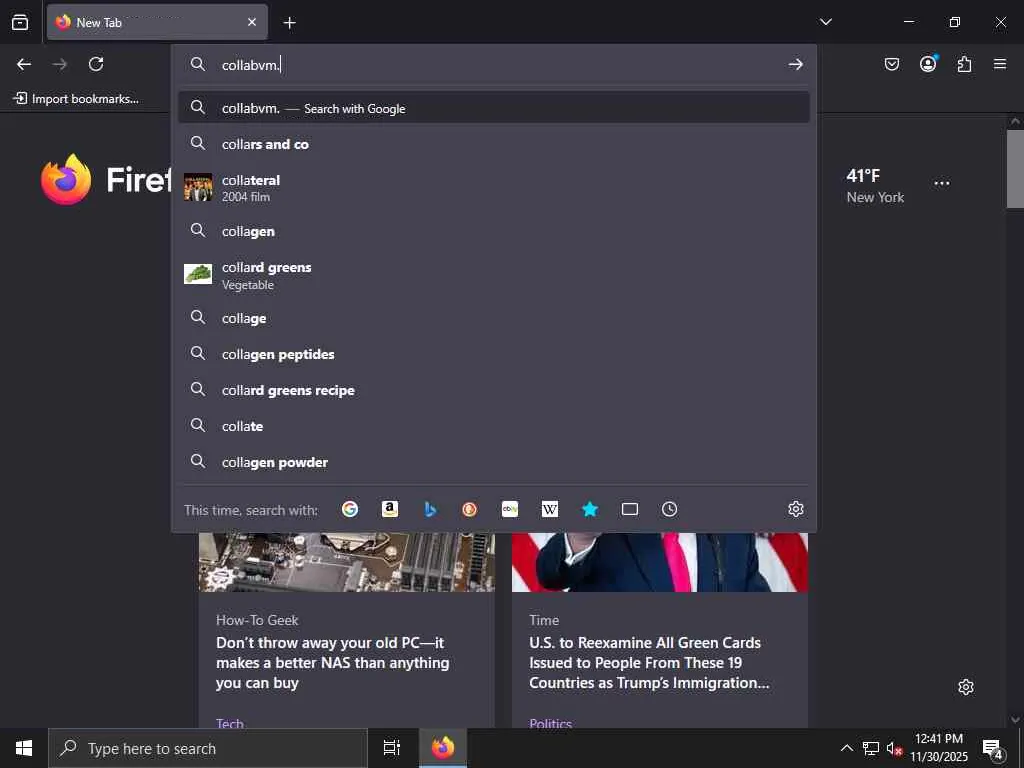Select the 'collard greens recipe' suggestion
The height and width of the screenshot is (768, 1024).
(494, 390)
